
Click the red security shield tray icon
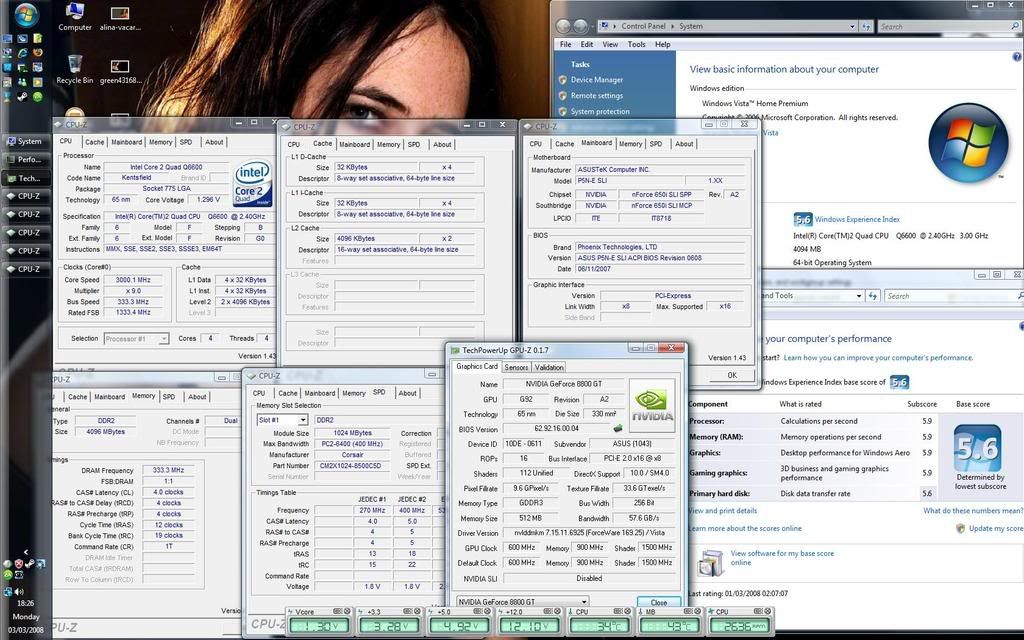click(x=19, y=563)
